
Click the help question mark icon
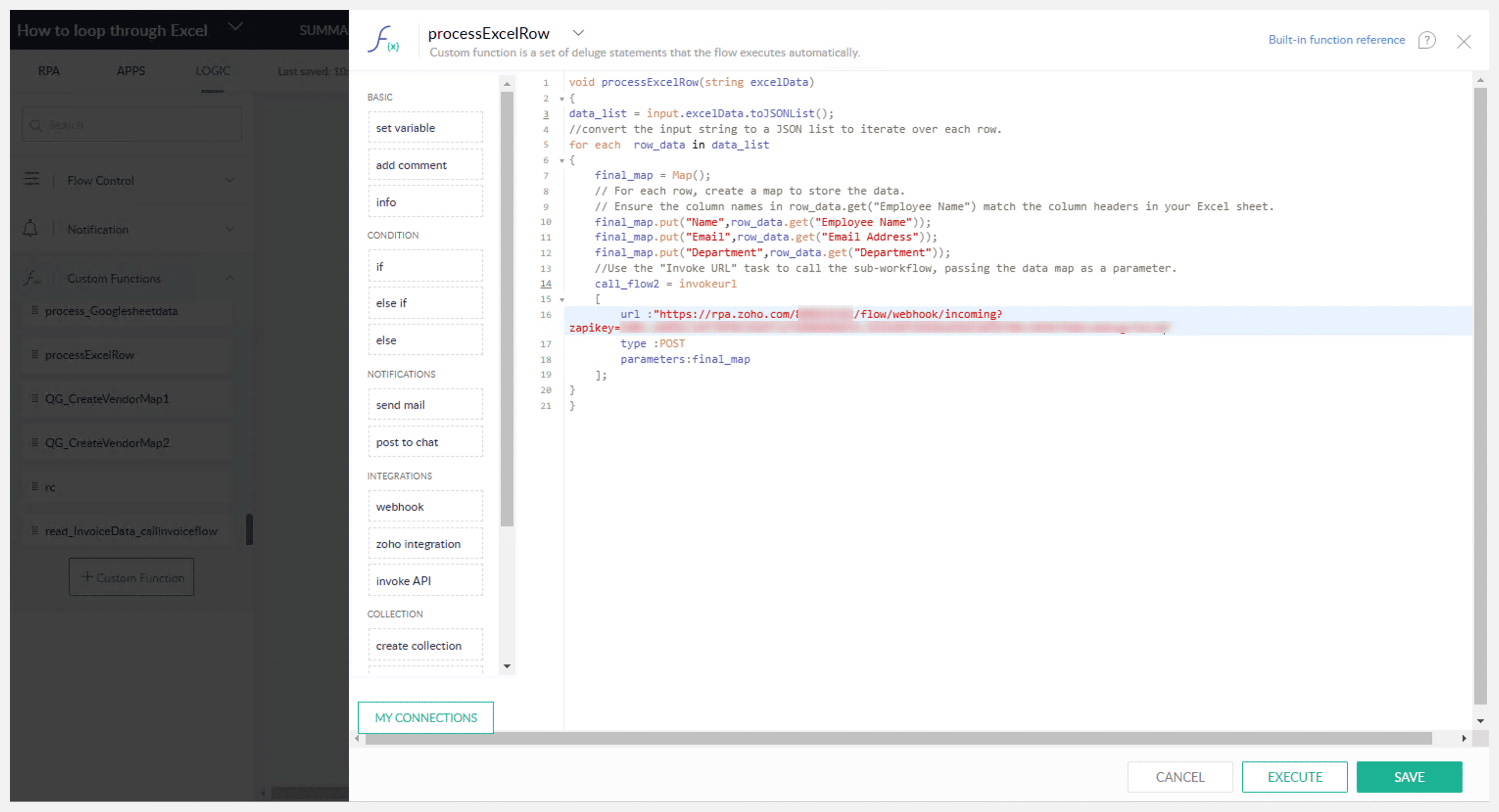click(1426, 40)
